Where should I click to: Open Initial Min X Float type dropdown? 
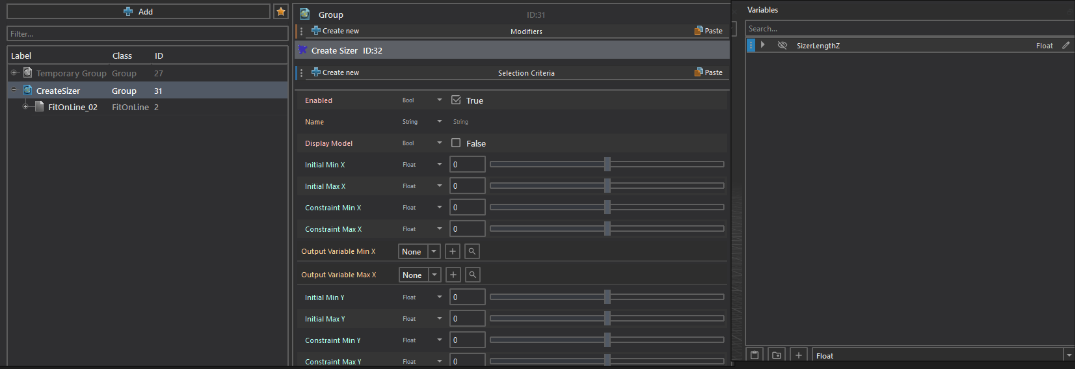(439, 165)
